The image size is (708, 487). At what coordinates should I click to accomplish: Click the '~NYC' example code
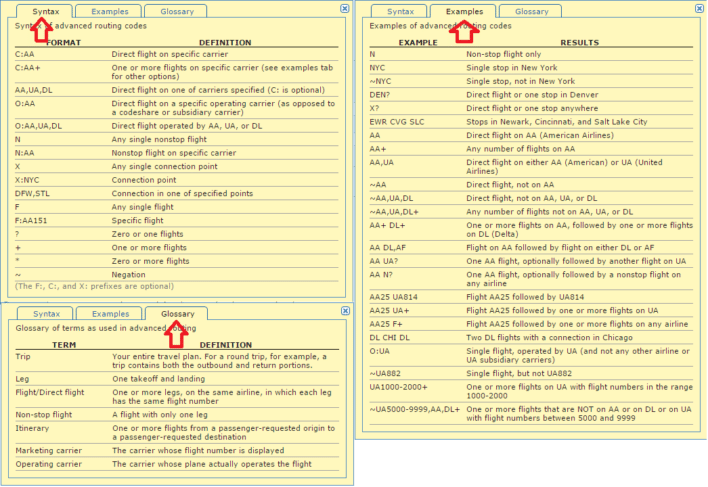(x=380, y=81)
